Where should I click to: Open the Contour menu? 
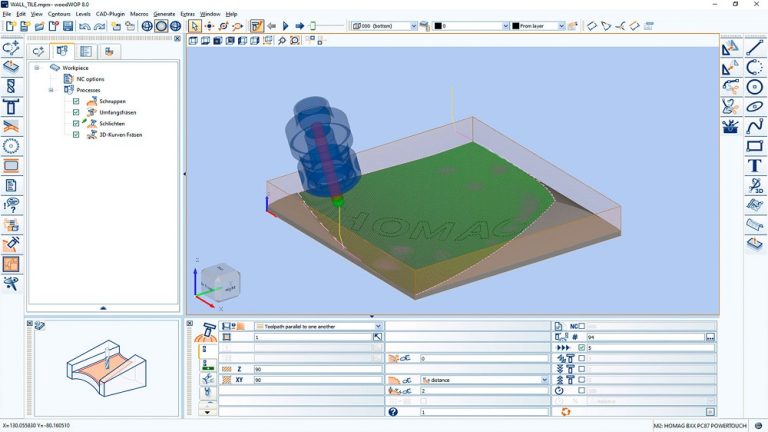click(59, 14)
